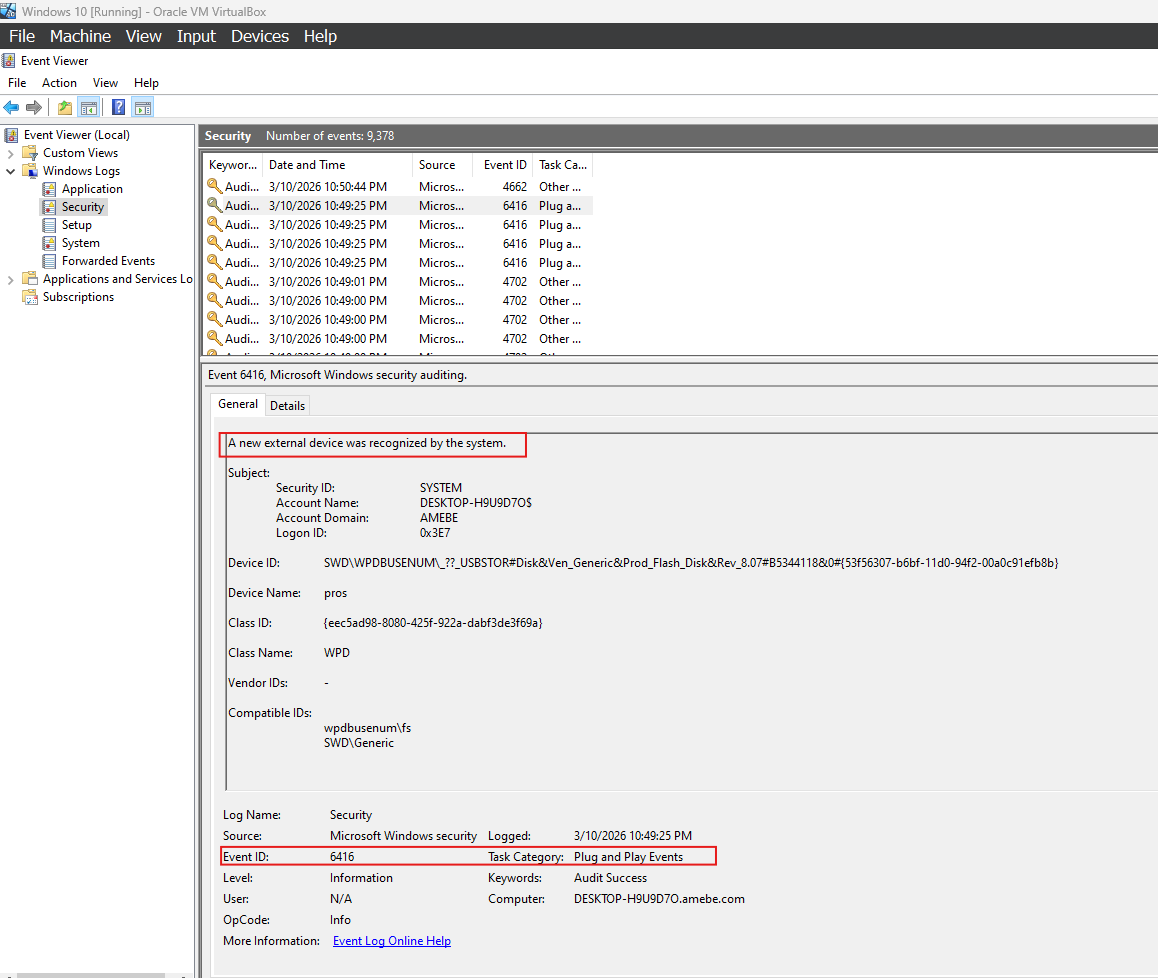
Task: Click the Setup log icon
Action: click(x=49, y=225)
